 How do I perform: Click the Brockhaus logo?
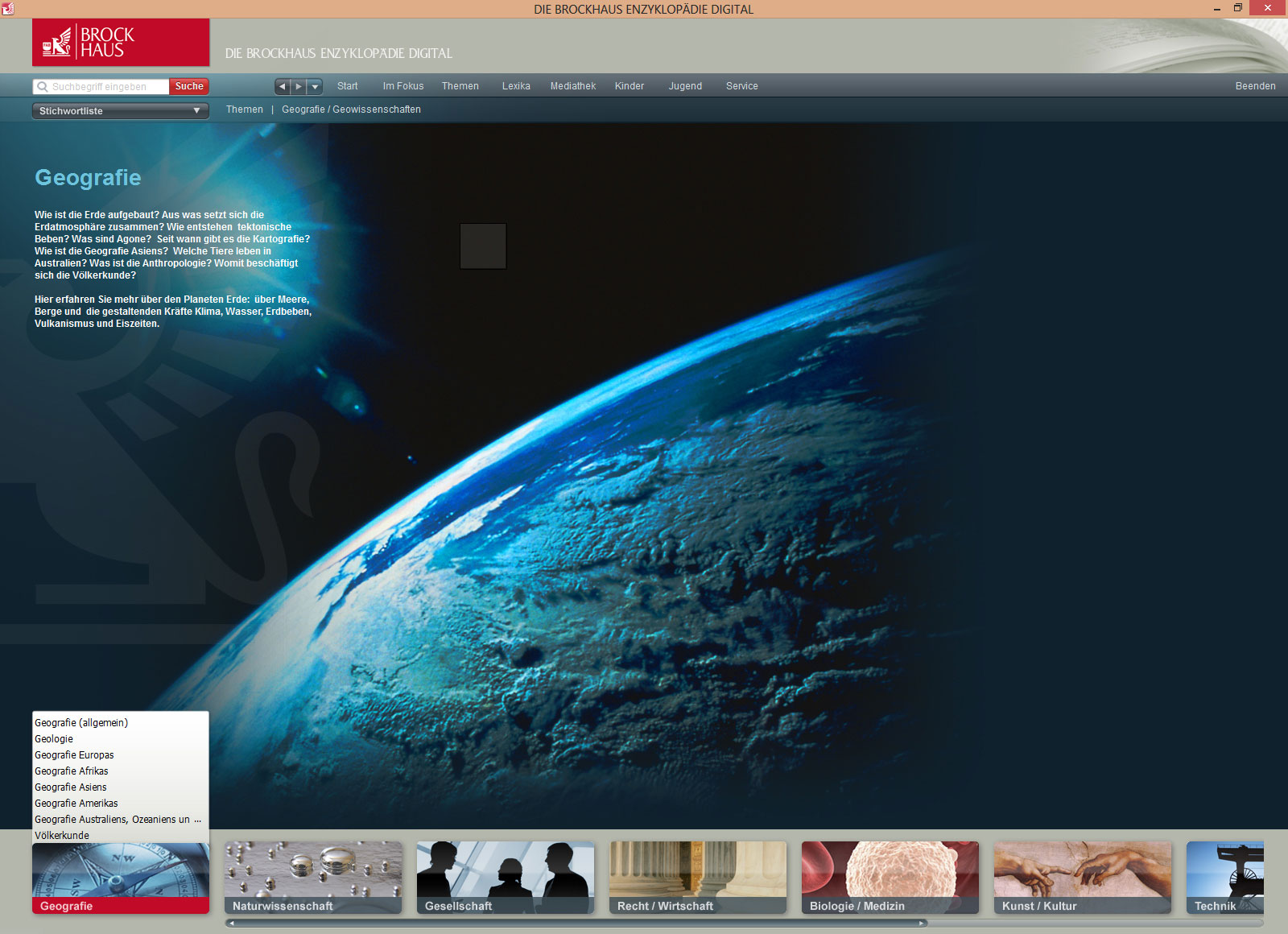pyautogui.click(x=121, y=43)
